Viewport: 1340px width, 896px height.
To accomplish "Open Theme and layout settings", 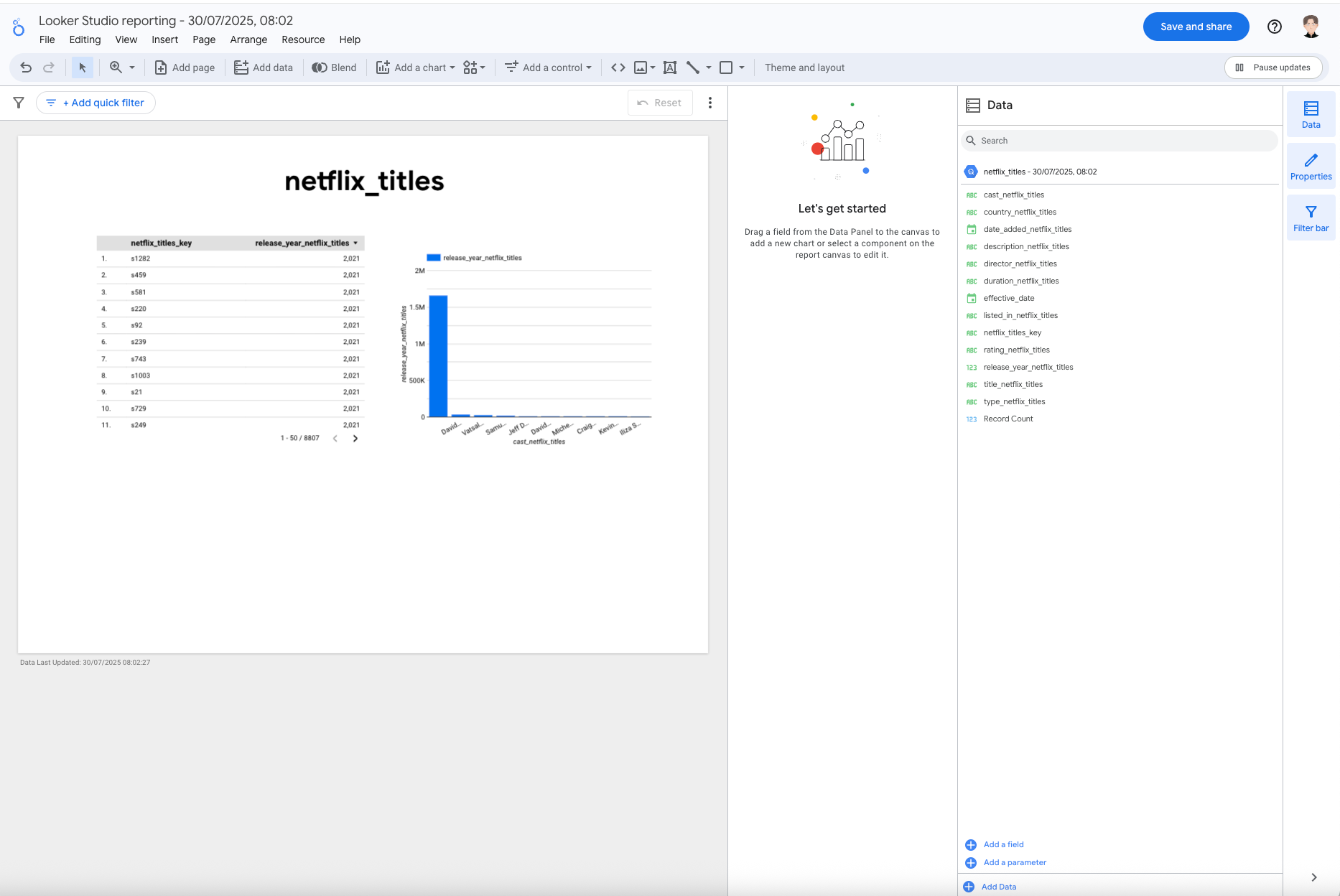I will click(x=804, y=67).
